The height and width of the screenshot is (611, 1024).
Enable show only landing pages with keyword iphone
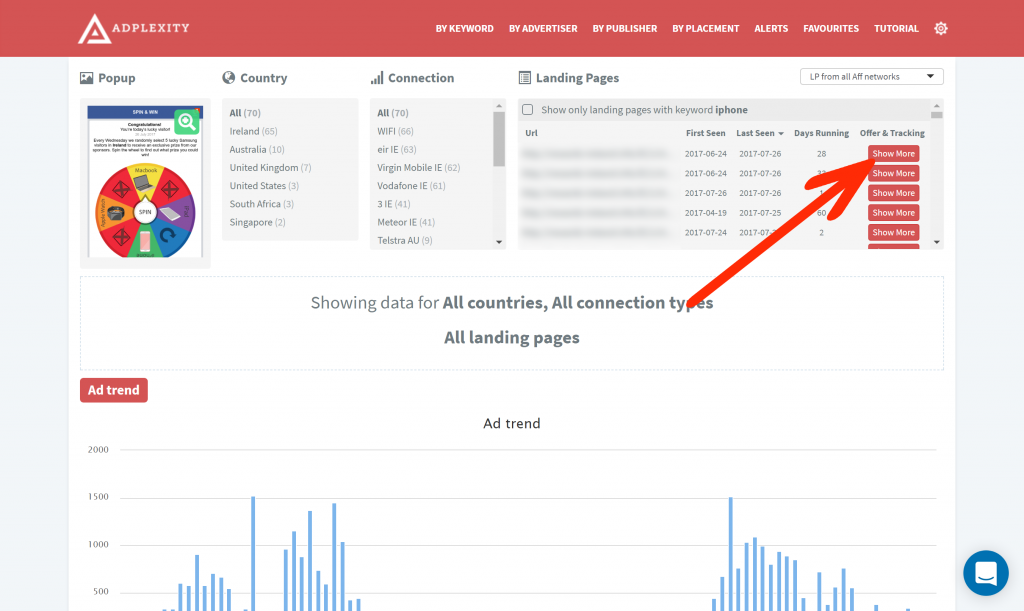528,110
